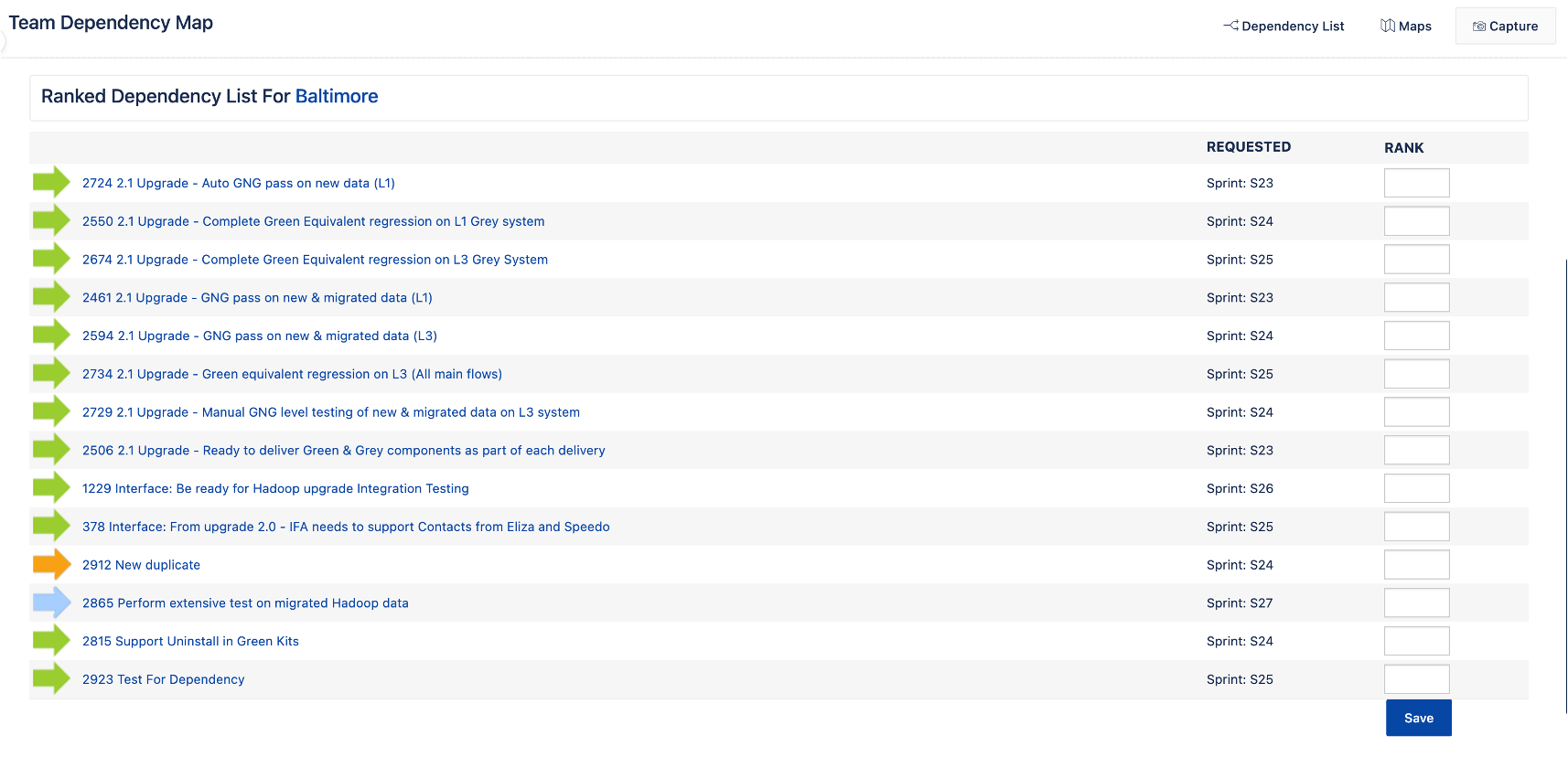Select rank input for 2923 Test For Dependency

pos(1416,679)
